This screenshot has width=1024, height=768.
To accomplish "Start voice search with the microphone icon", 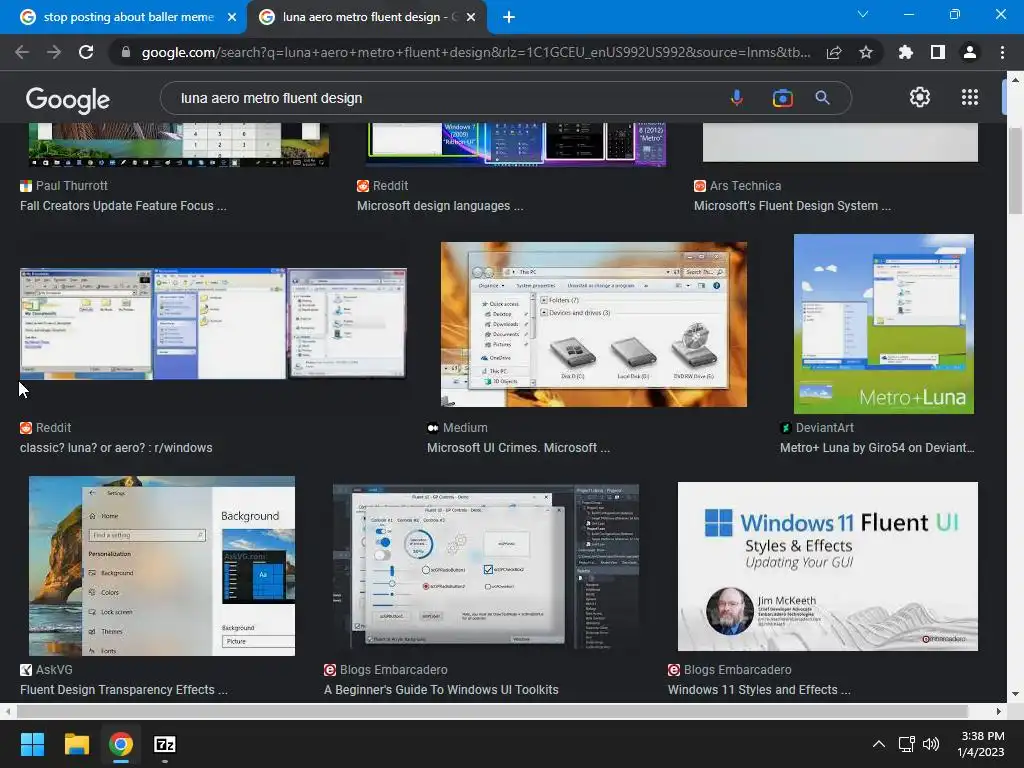I will (737, 98).
